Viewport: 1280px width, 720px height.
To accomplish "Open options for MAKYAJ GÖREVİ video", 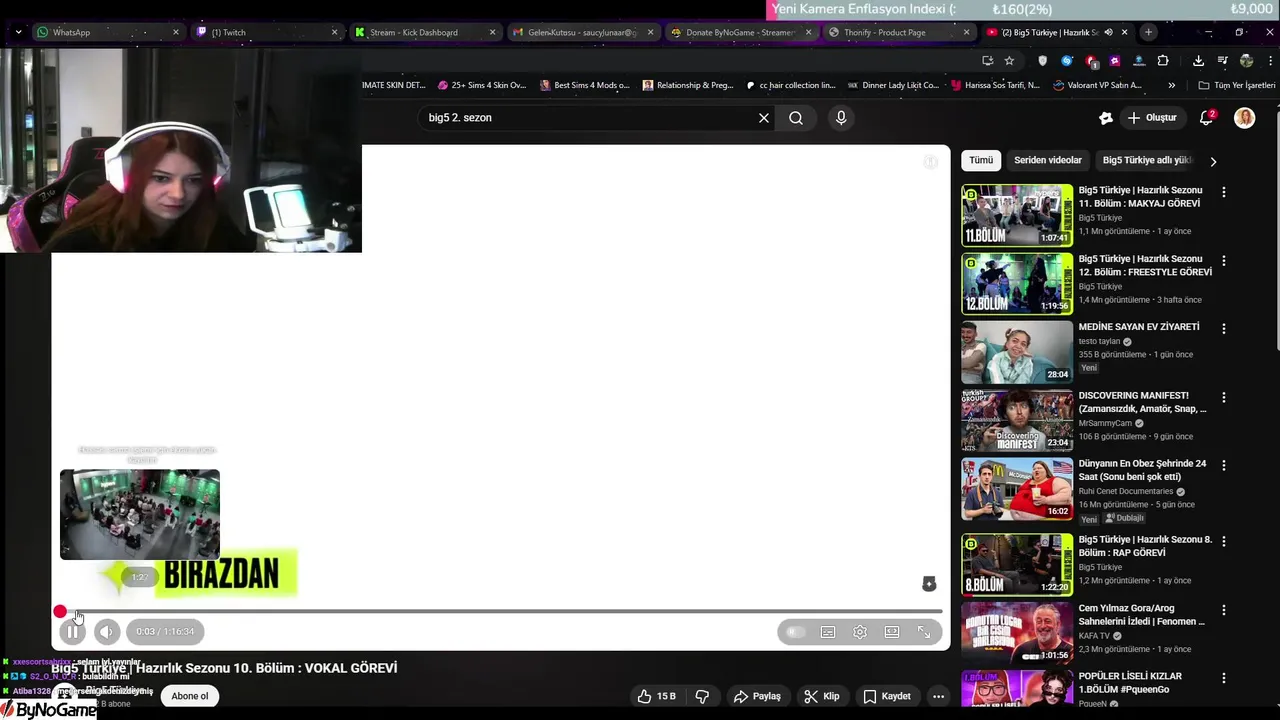I will click(x=1223, y=192).
